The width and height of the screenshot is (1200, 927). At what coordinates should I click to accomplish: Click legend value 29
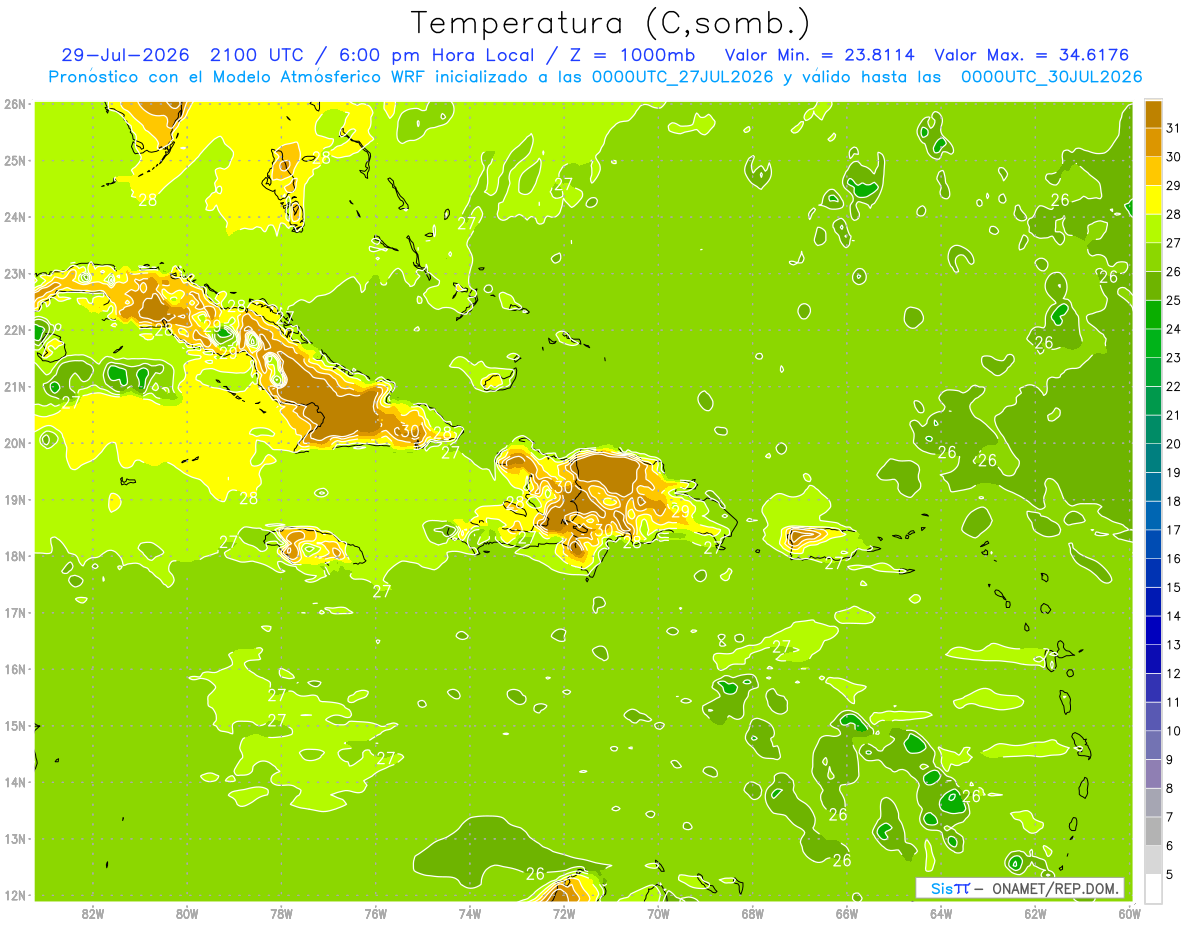coord(1174,186)
